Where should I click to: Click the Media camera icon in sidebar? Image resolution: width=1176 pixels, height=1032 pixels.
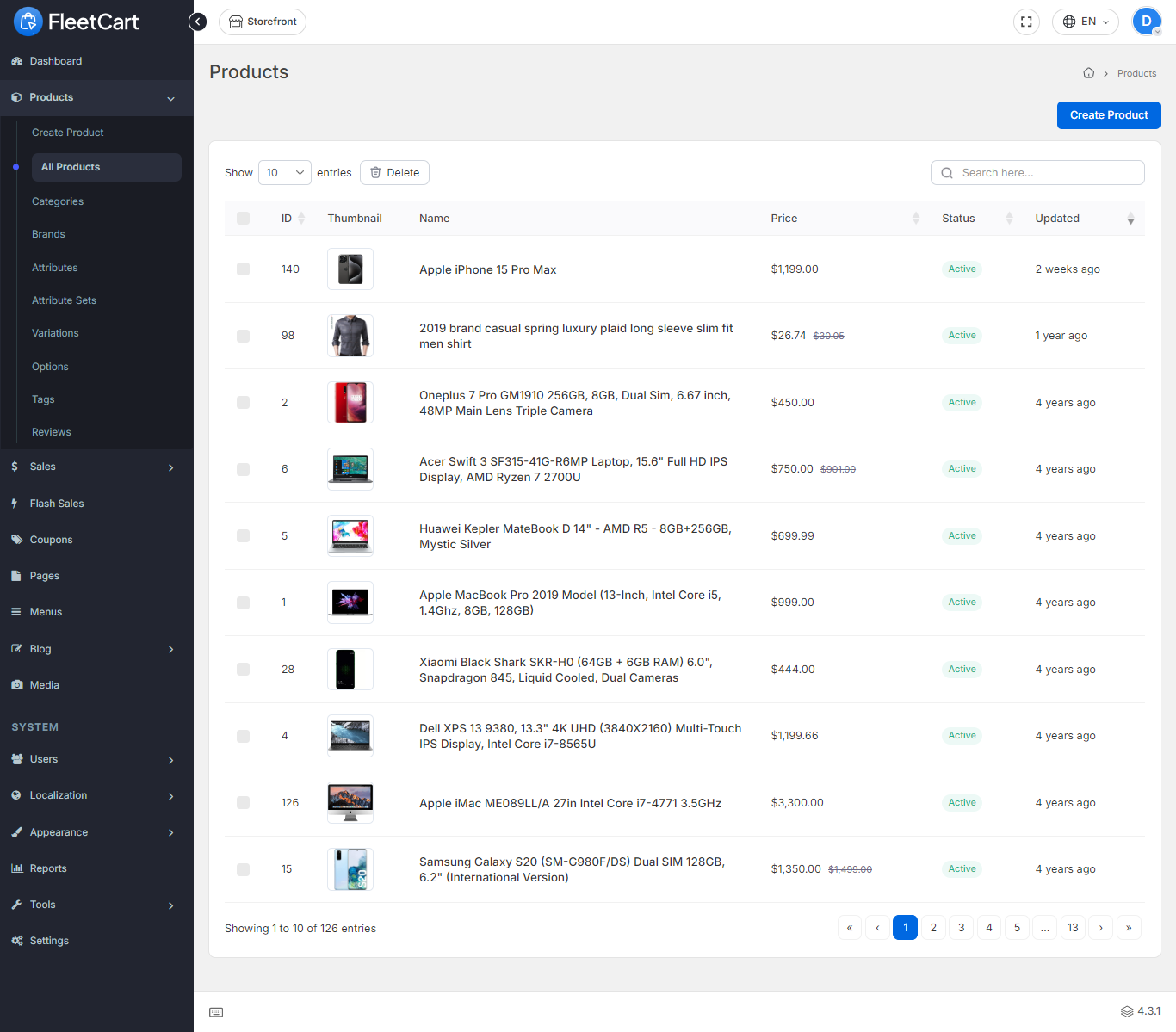(x=16, y=685)
